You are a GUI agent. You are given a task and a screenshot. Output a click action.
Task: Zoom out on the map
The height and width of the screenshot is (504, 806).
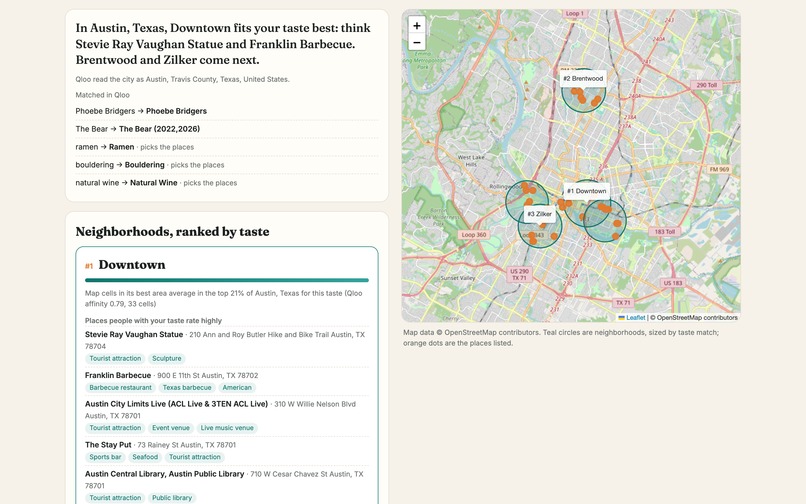point(417,42)
